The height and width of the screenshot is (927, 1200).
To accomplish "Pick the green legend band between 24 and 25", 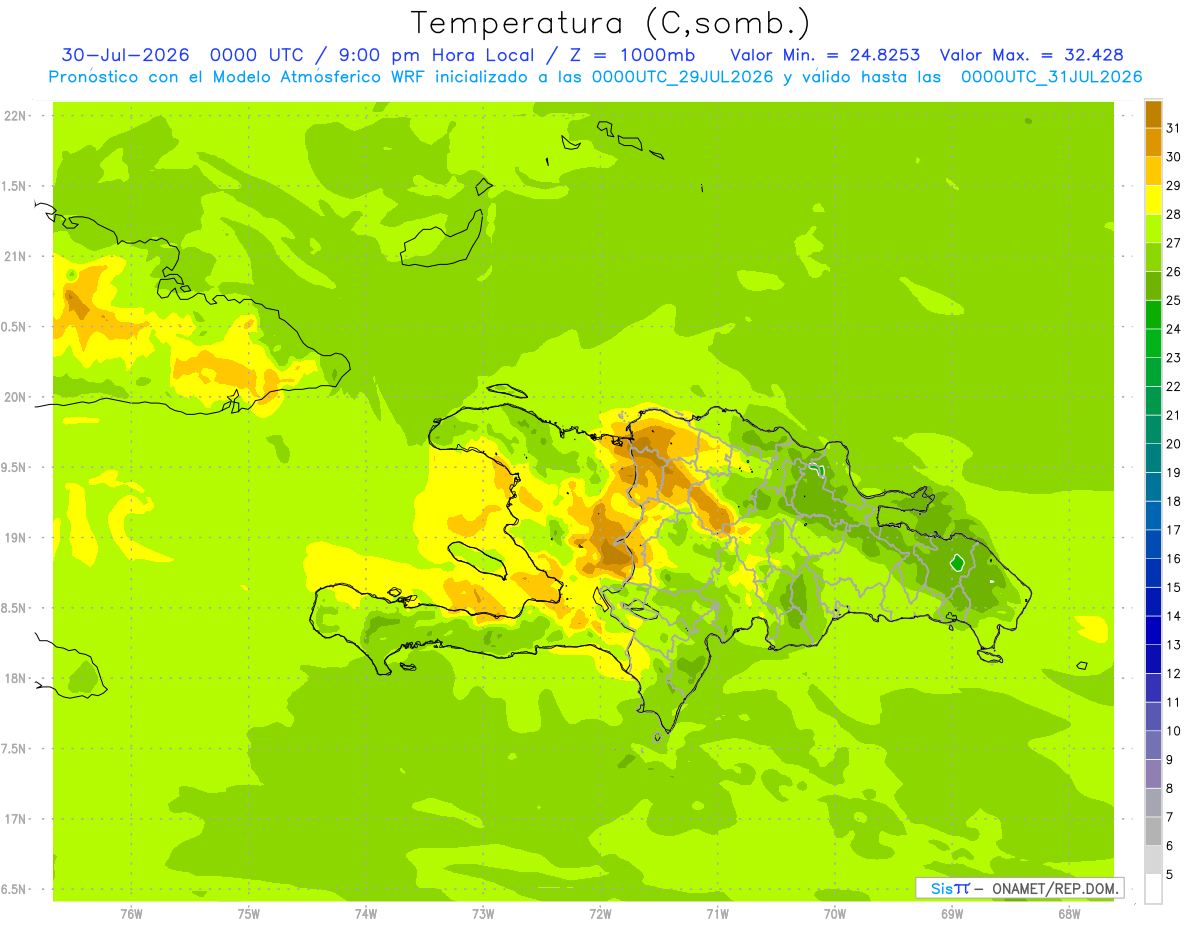I will tap(1153, 315).
